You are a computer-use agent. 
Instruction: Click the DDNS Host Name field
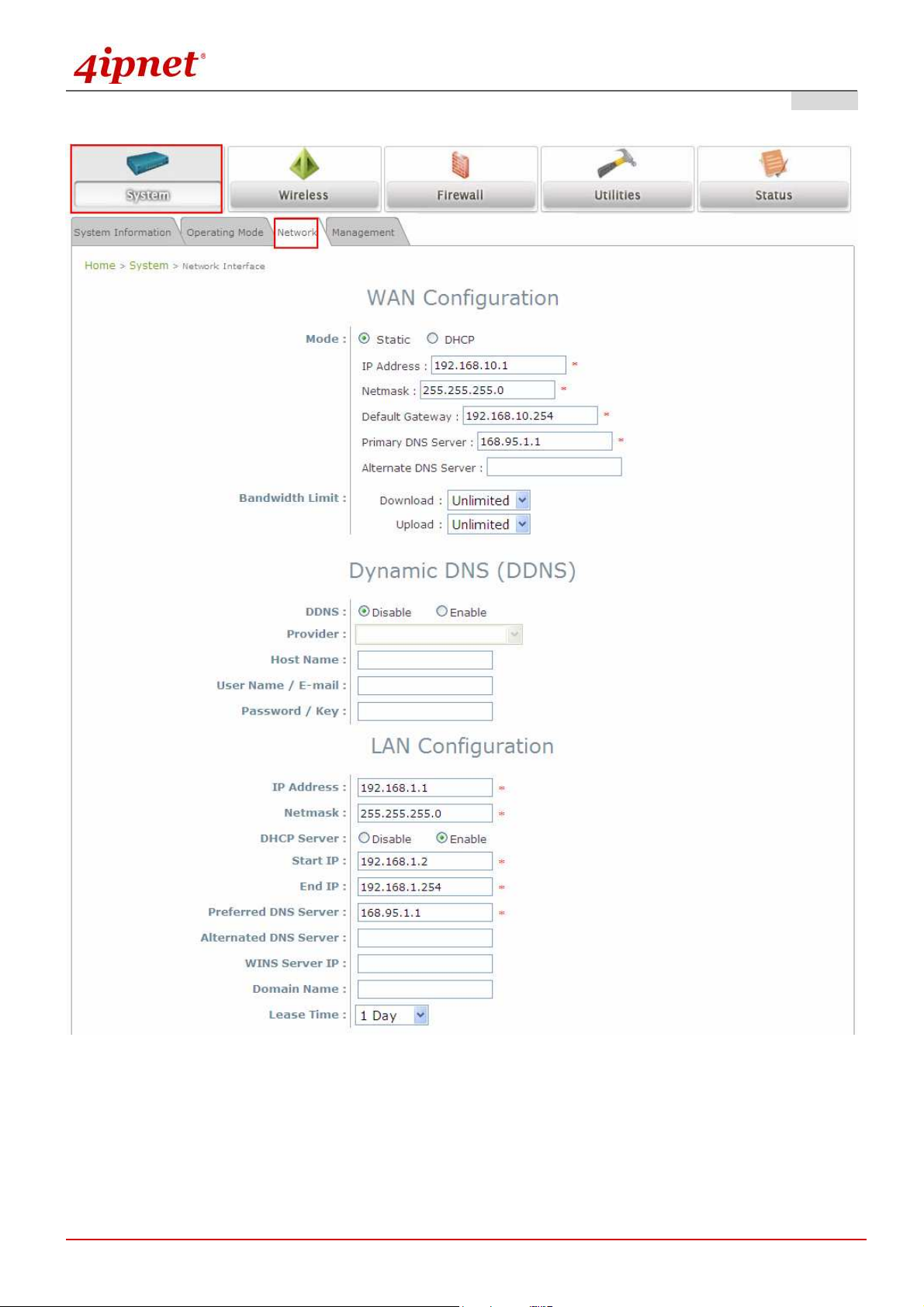(425, 660)
